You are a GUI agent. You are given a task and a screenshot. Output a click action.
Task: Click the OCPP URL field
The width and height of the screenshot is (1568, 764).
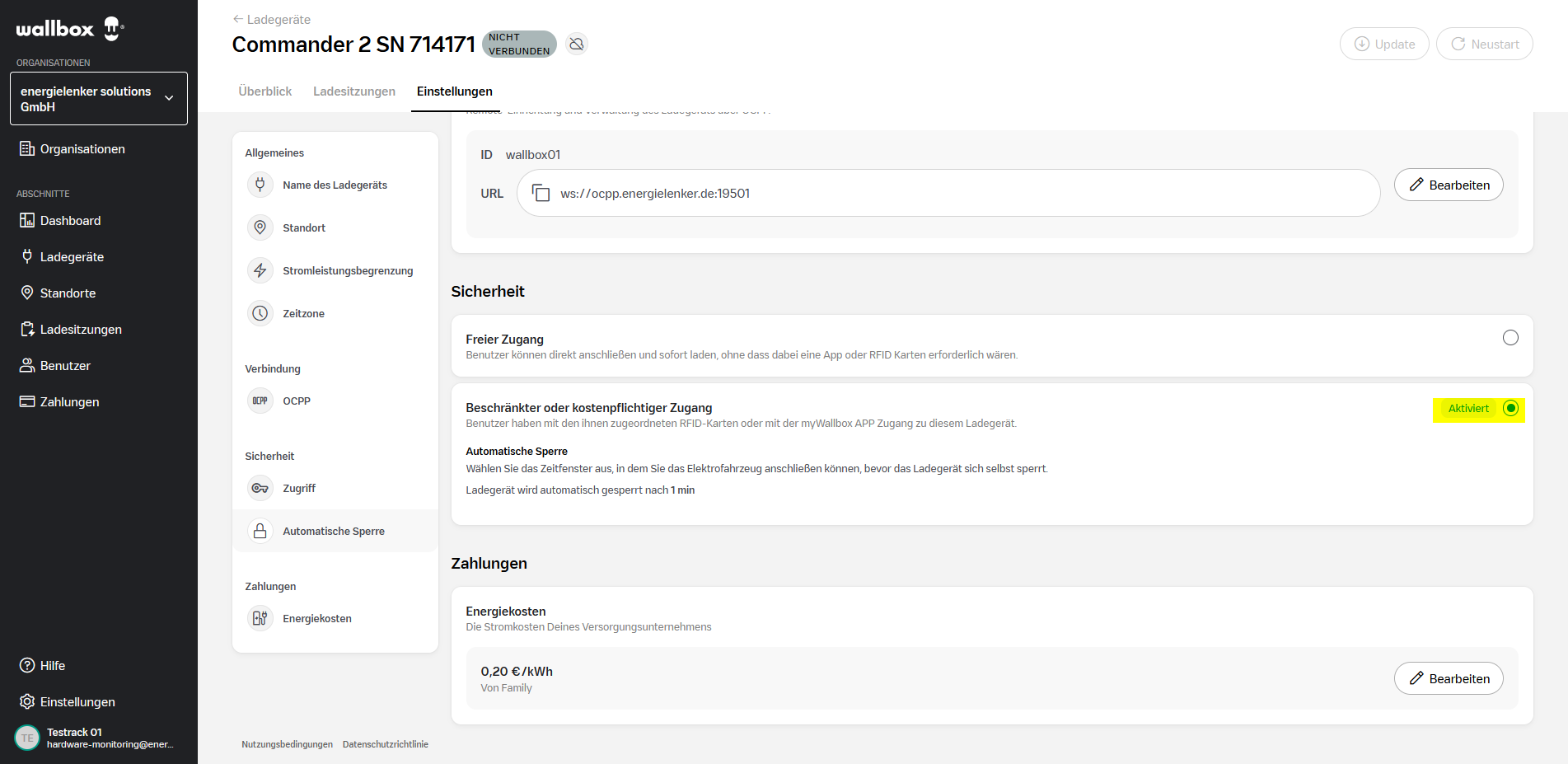(948, 193)
